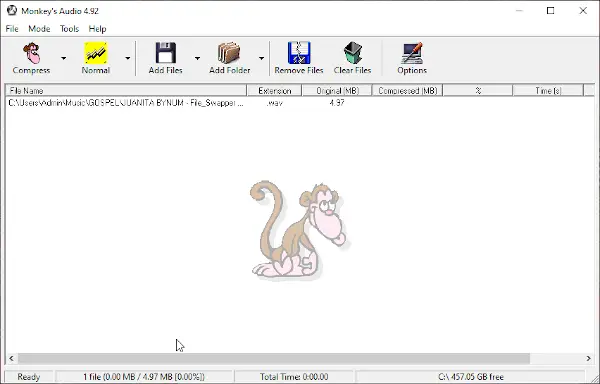This screenshot has height=384, width=600.
Task: Open the Compress mode dropdown arrow
Action: tap(64, 58)
